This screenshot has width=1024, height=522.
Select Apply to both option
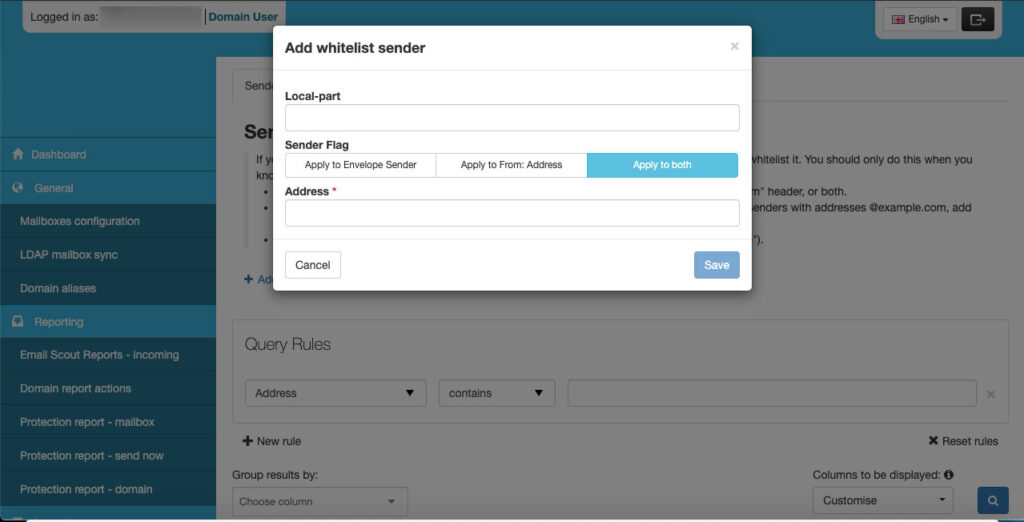662,165
